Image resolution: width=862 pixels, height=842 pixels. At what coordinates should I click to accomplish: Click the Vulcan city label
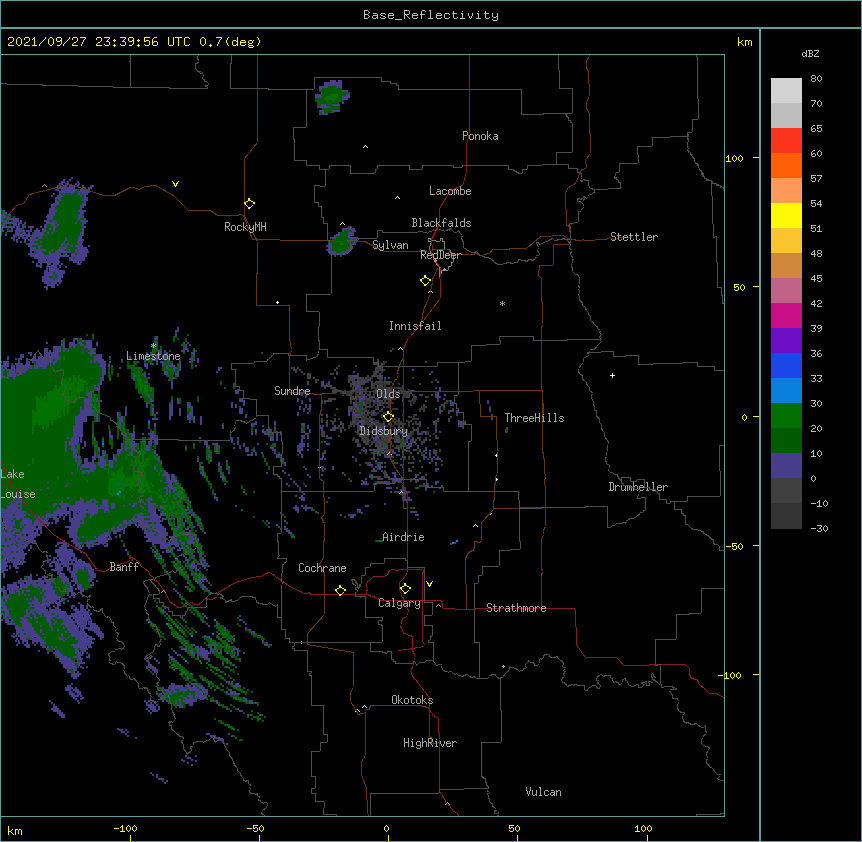pyautogui.click(x=543, y=792)
